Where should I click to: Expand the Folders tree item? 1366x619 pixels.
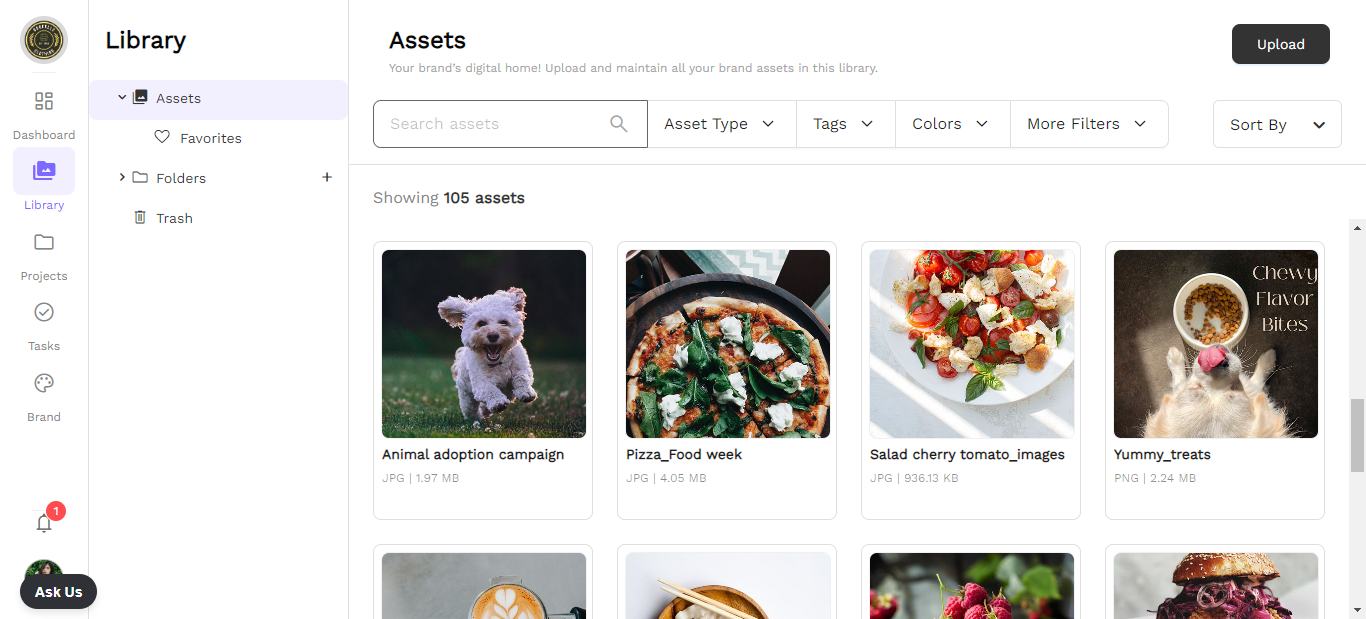[122, 178]
